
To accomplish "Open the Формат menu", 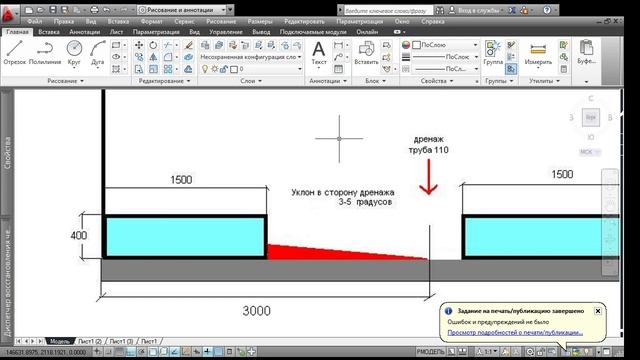I will (x=151, y=21).
